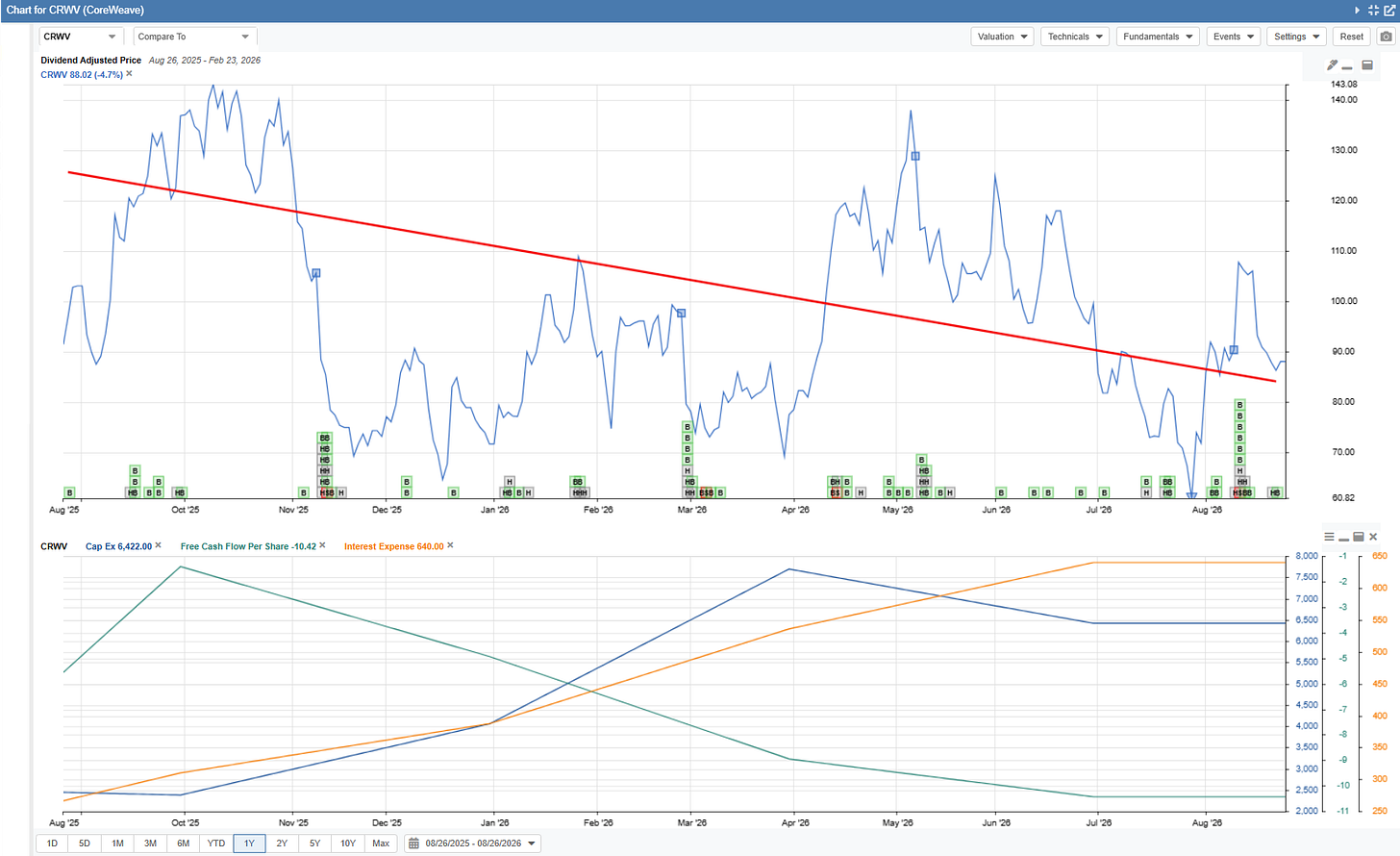Select the YTD time range
The height and width of the screenshot is (856, 1400).
(216, 843)
